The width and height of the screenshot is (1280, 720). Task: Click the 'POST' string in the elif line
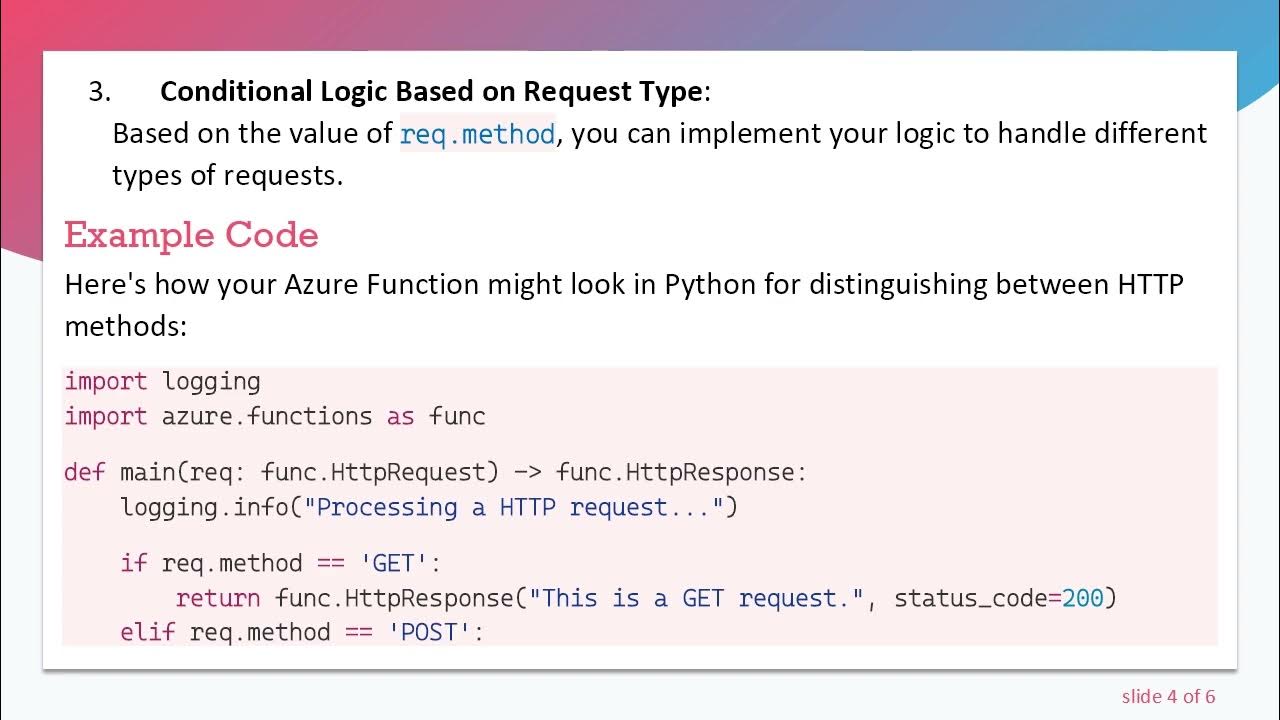[x=435, y=632]
